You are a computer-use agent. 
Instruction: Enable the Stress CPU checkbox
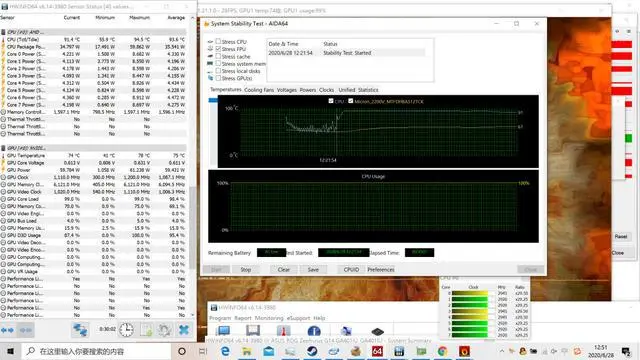218,41
